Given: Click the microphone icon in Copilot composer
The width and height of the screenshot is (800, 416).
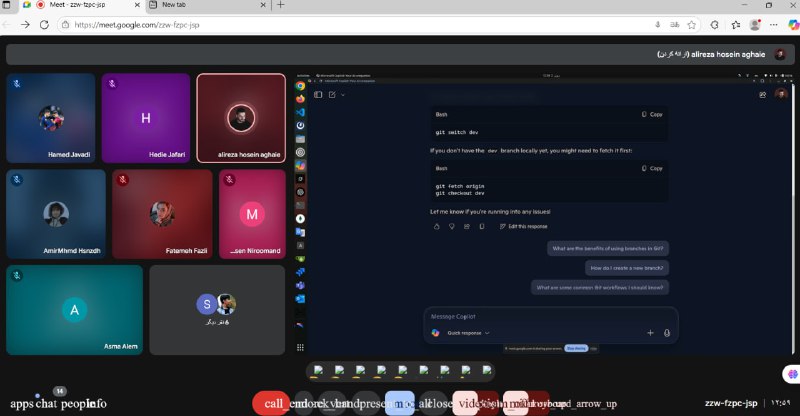Looking at the screenshot, I should tap(667, 333).
